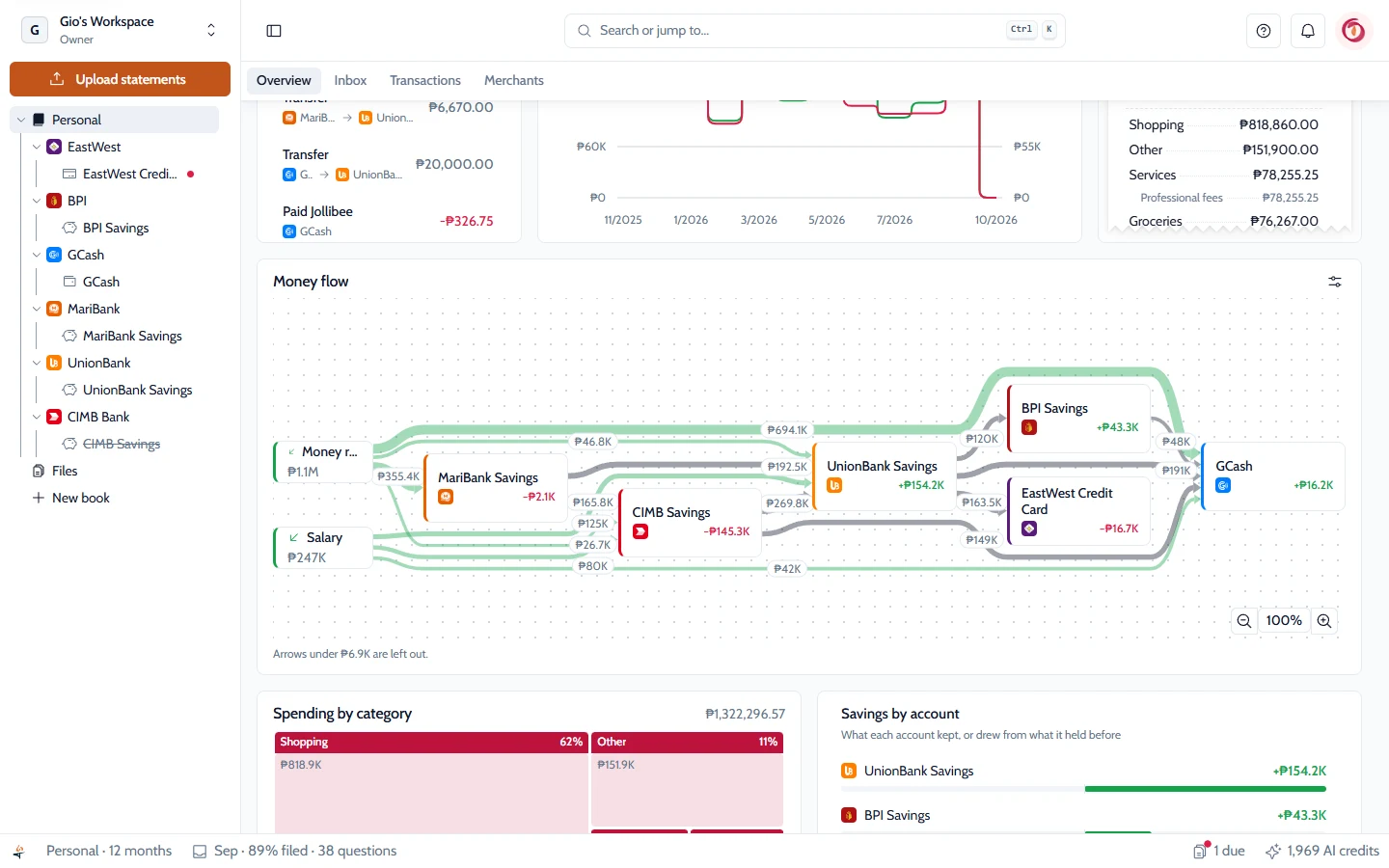Click the AI credits sparkle icon
The width and height of the screenshot is (1389, 868).
pyautogui.click(x=1273, y=851)
